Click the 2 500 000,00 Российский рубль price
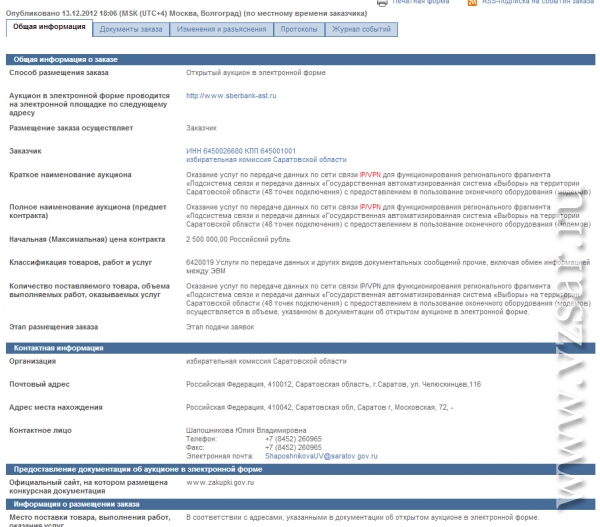600x527 pixels. 238,240
